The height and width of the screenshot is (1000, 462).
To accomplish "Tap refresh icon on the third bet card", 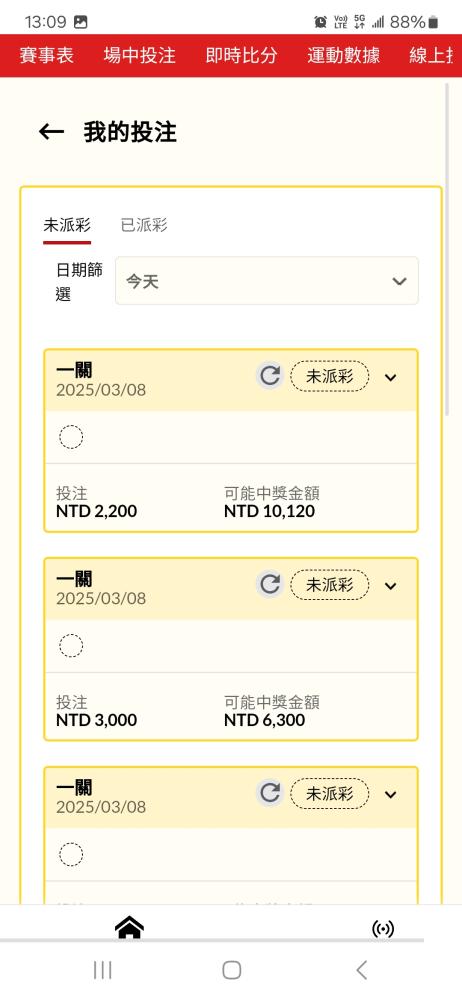I will 270,793.
